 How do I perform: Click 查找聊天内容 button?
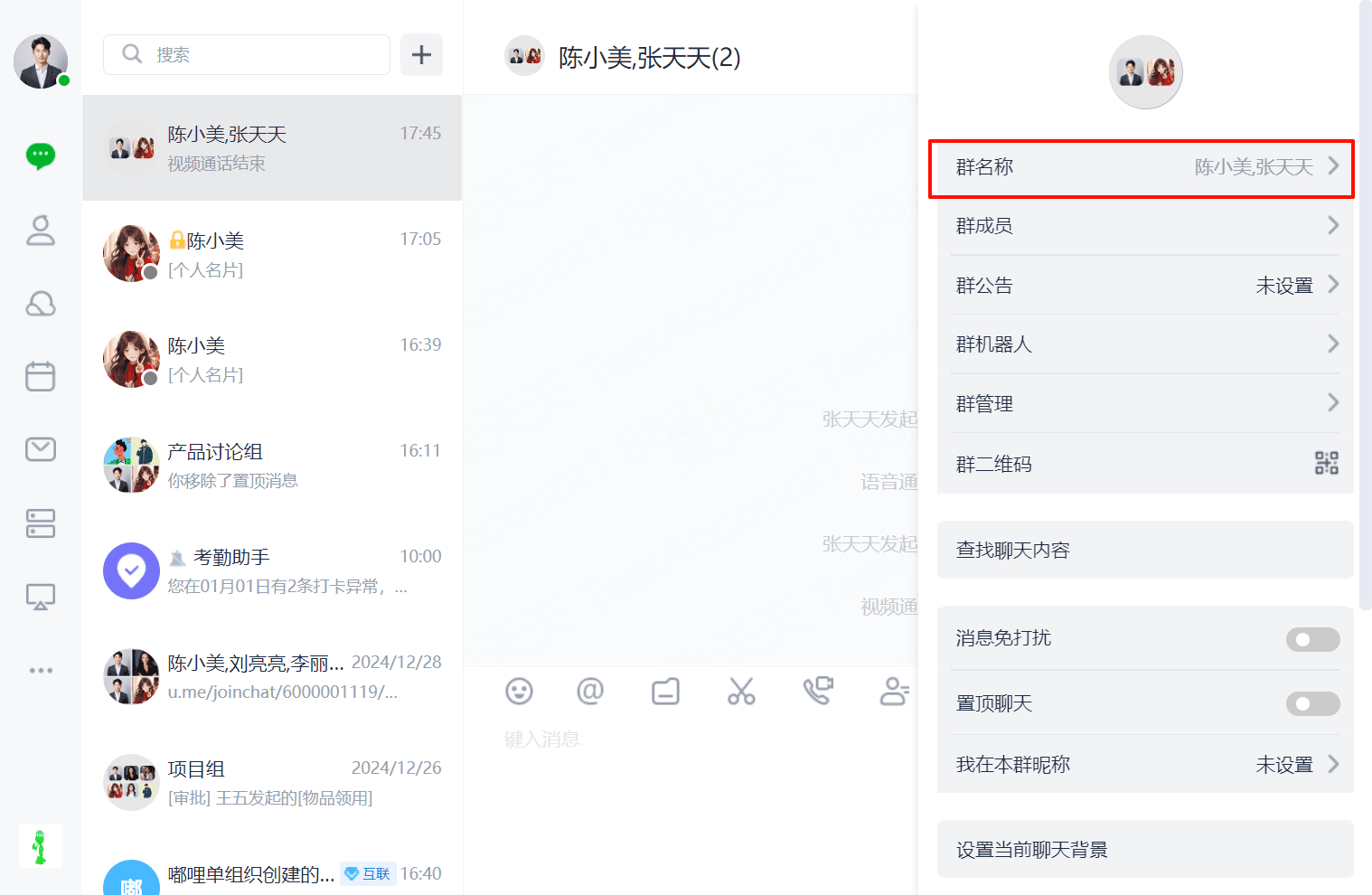pyautogui.click(x=1145, y=550)
